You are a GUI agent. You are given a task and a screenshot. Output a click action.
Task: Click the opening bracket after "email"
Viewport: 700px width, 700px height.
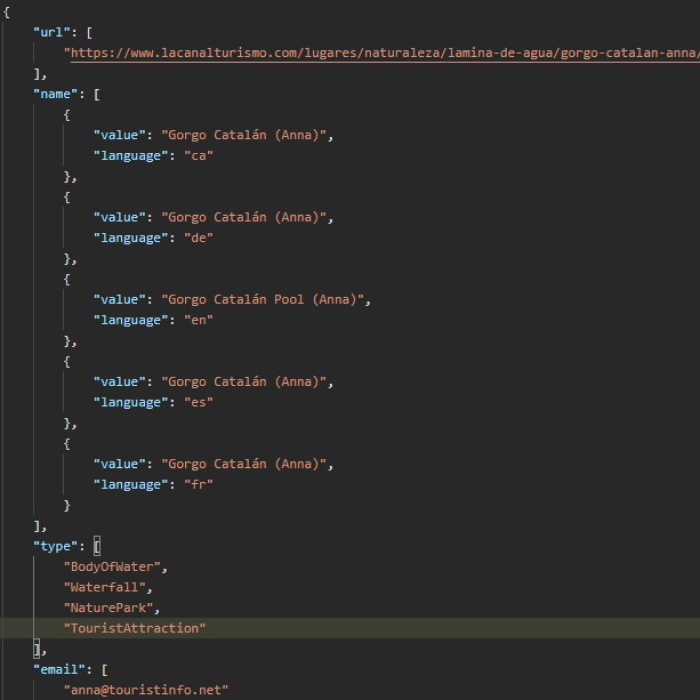coord(104,670)
